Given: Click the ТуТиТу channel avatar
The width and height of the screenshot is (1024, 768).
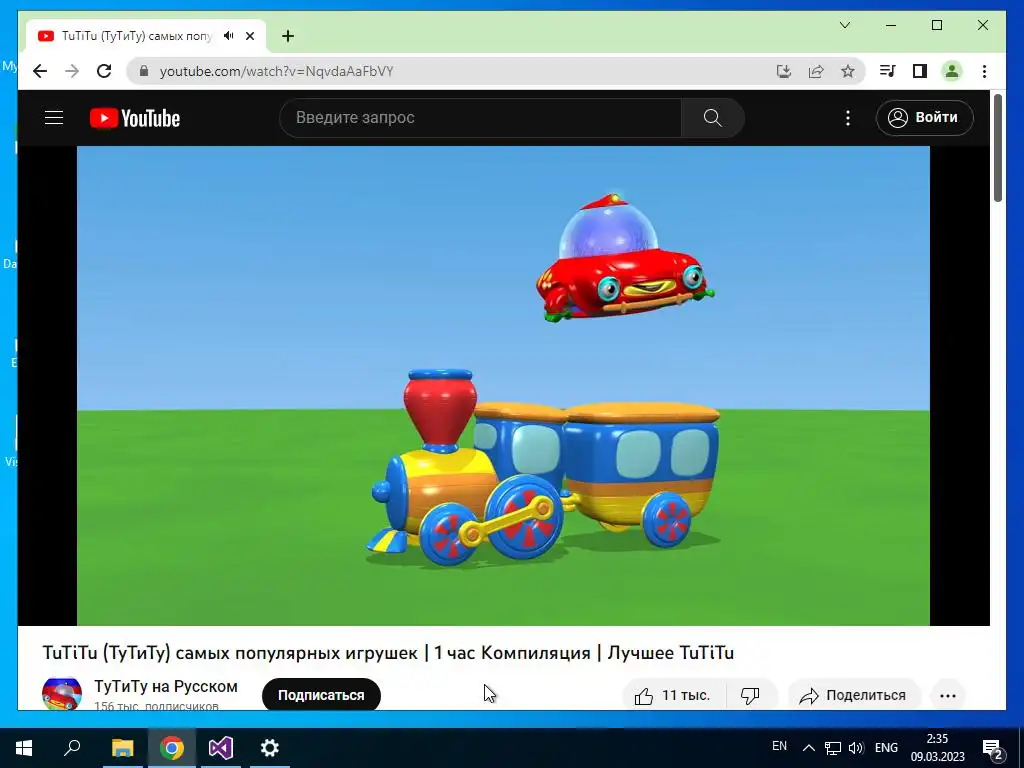Looking at the screenshot, I should pyautogui.click(x=62, y=694).
